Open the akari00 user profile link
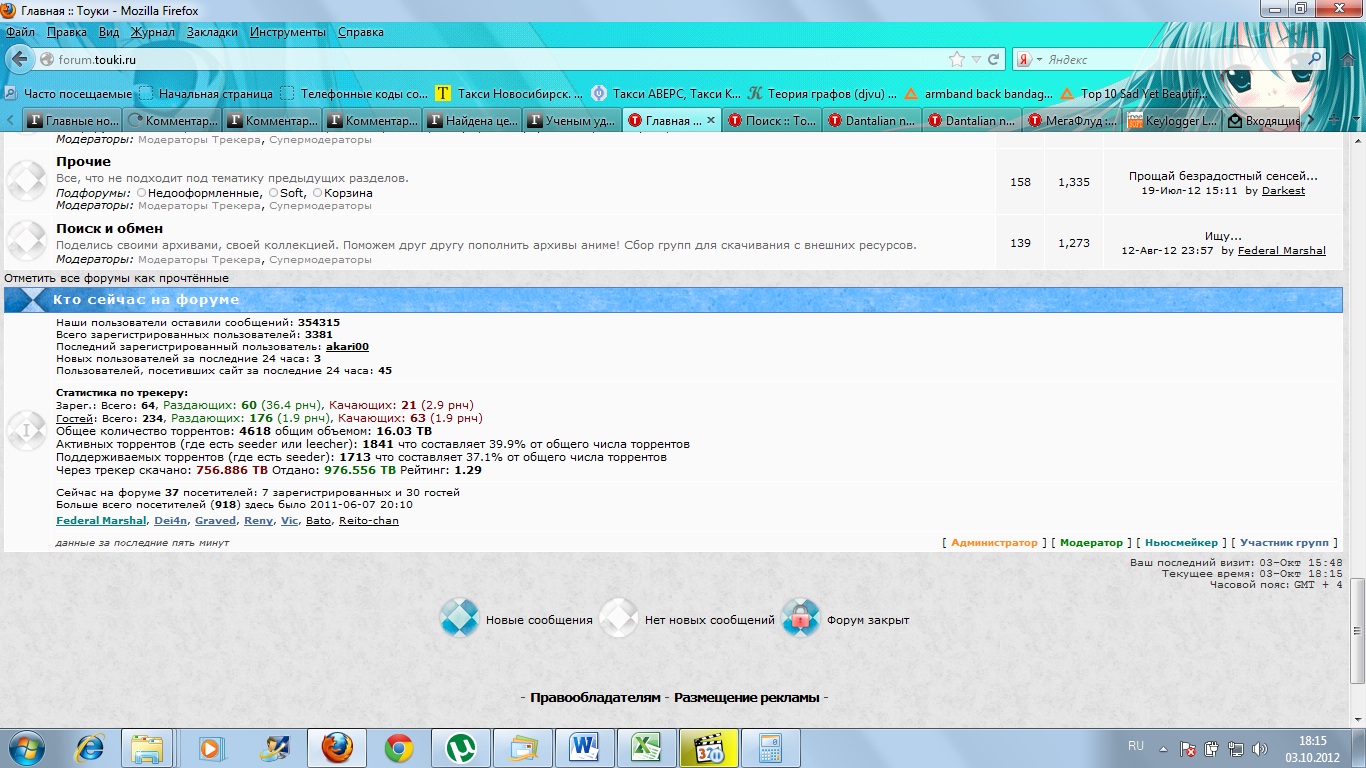Viewport: 1366px width, 768px height. tap(347, 347)
